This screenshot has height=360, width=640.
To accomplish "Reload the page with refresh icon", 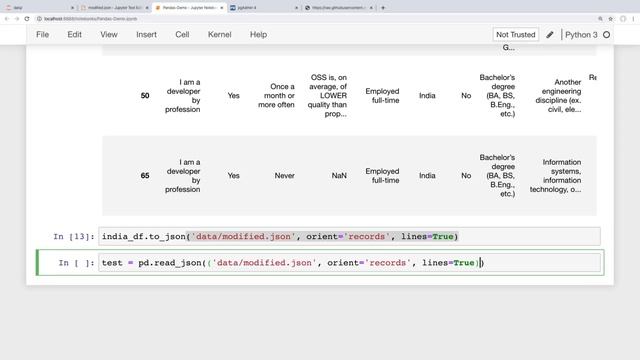I will pyautogui.click(x=27, y=19).
